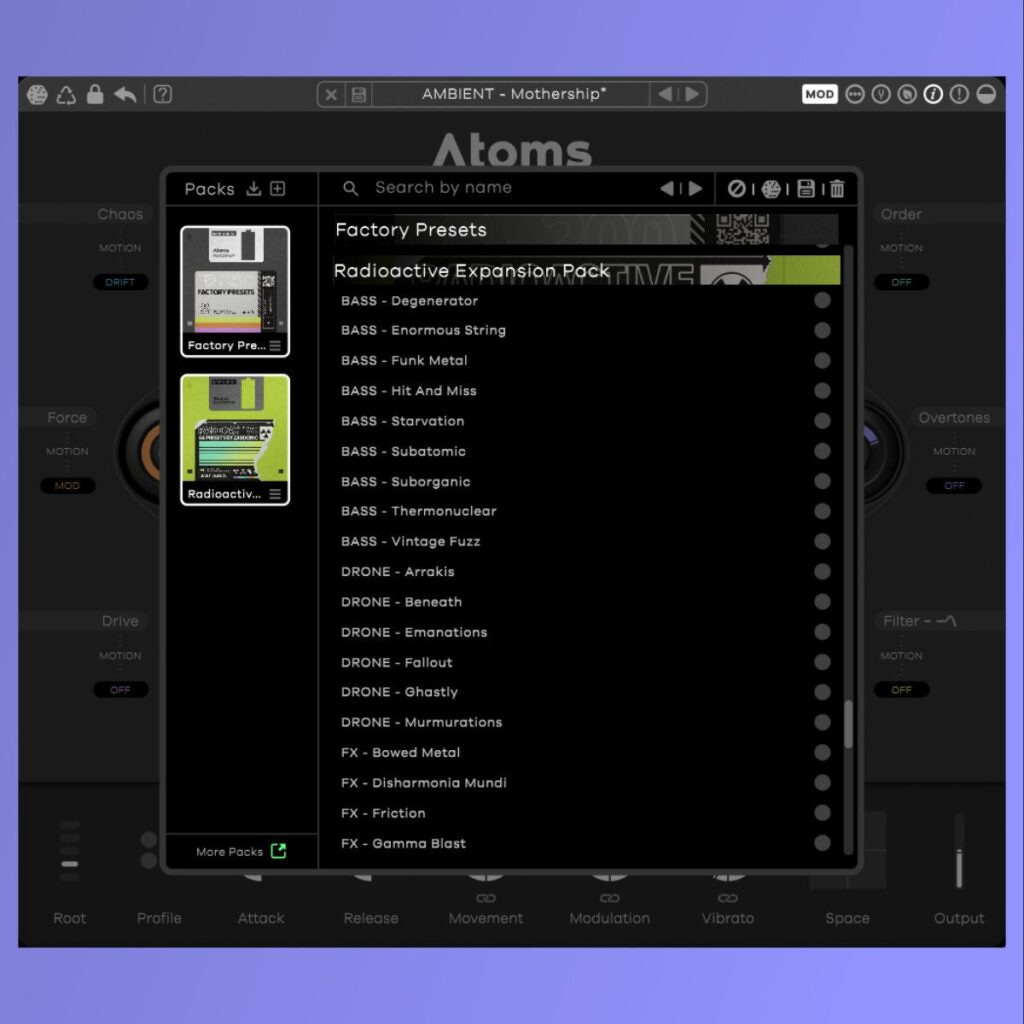Image resolution: width=1024 pixels, height=1024 pixels.
Task: Click the half-filled circle icon in the top right corner
Action: pos(986,95)
